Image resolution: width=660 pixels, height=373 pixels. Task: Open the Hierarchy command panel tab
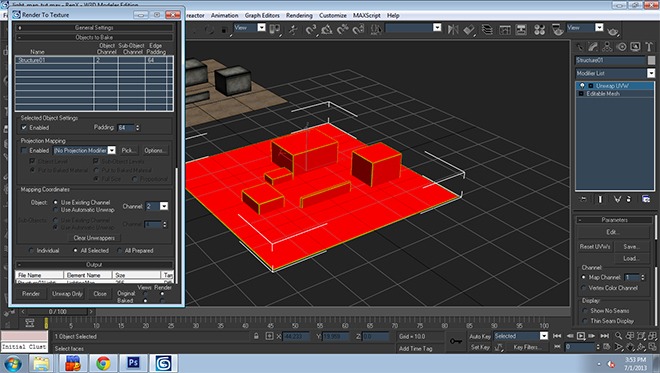[x=607, y=47]
